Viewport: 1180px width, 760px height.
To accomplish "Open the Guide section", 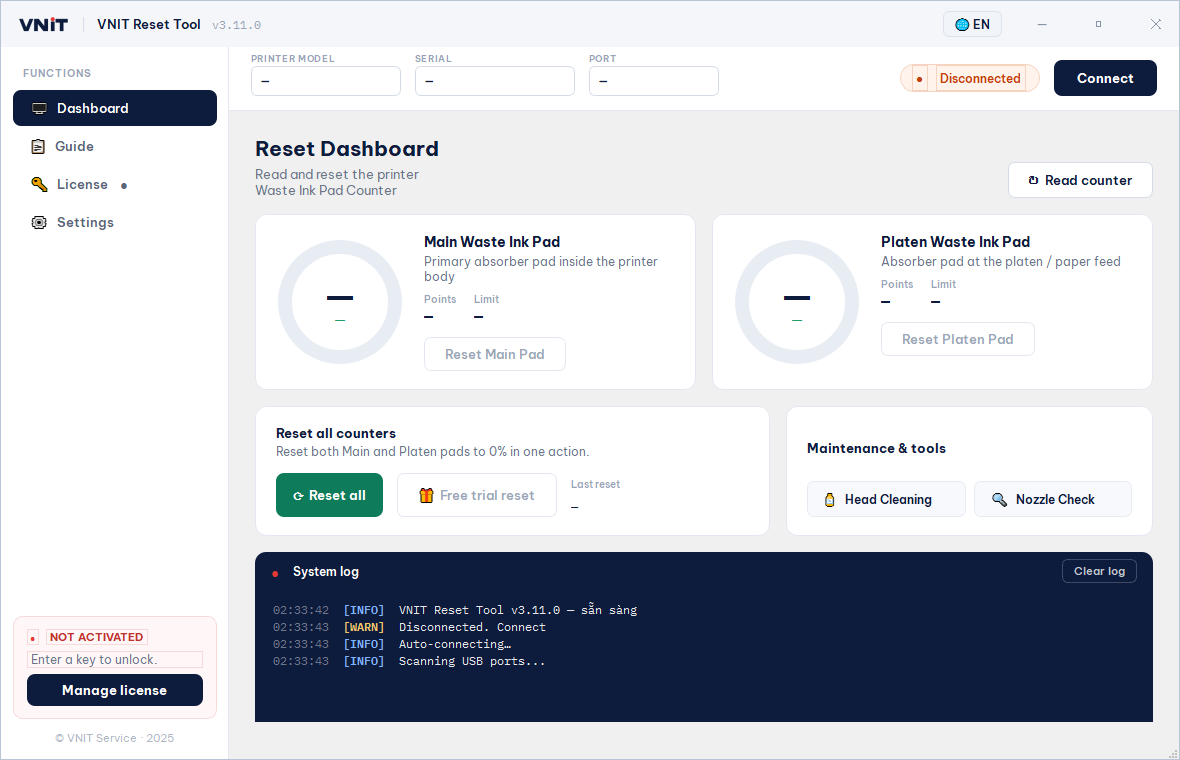I will tap(115, 147).
